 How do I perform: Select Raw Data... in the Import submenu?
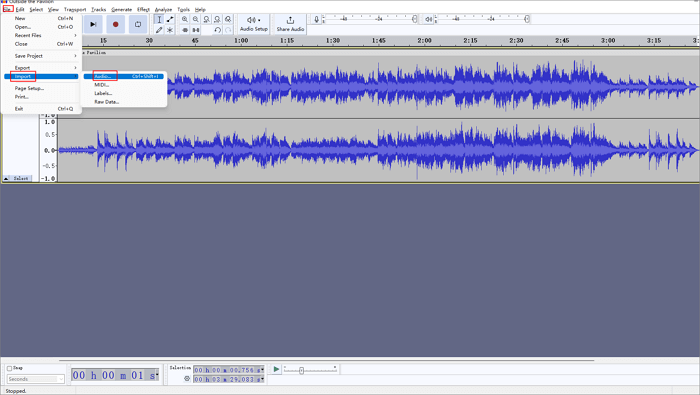tap(124, 102)
